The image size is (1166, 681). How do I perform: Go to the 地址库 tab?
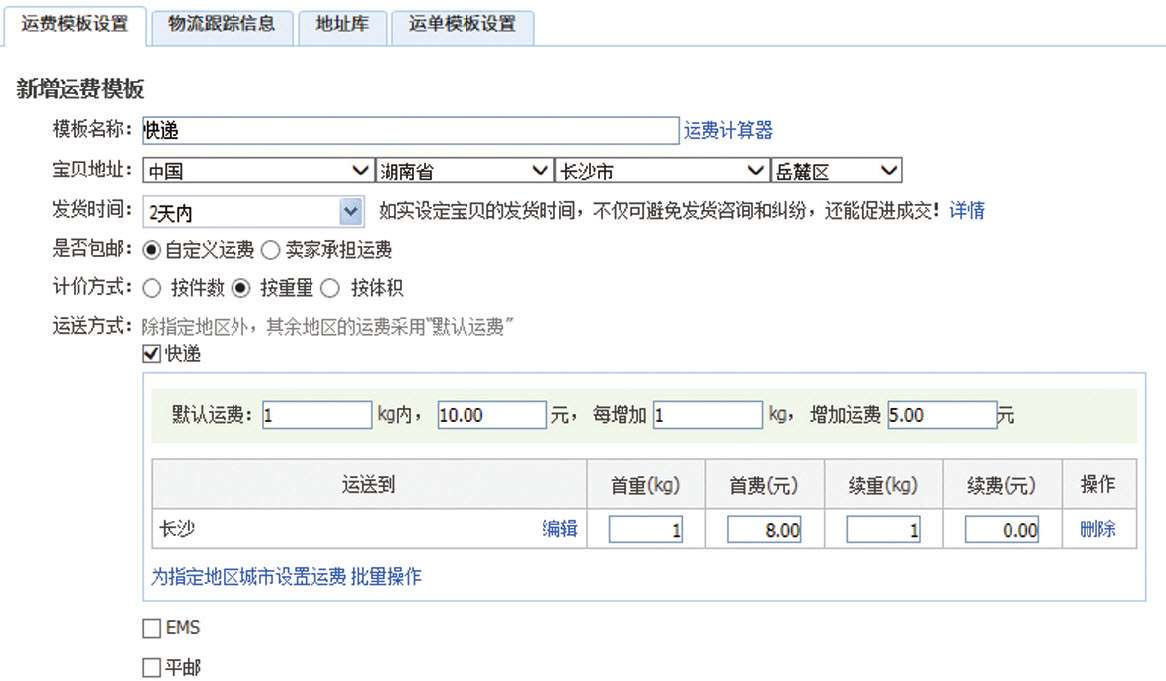[342, 26]
